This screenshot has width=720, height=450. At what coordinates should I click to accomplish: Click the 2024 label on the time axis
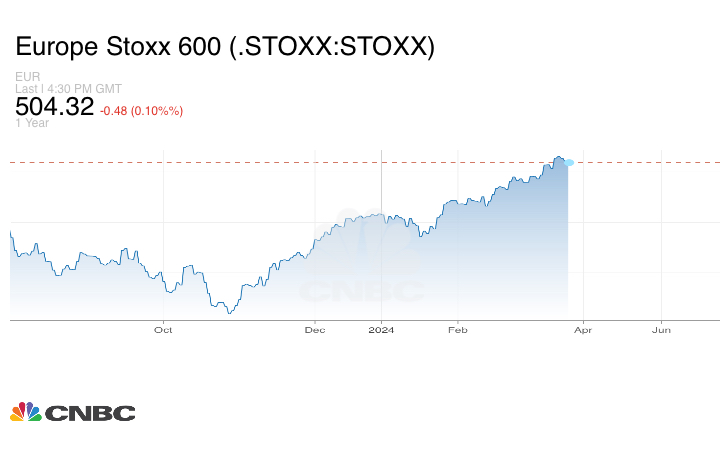coord(382,329)
